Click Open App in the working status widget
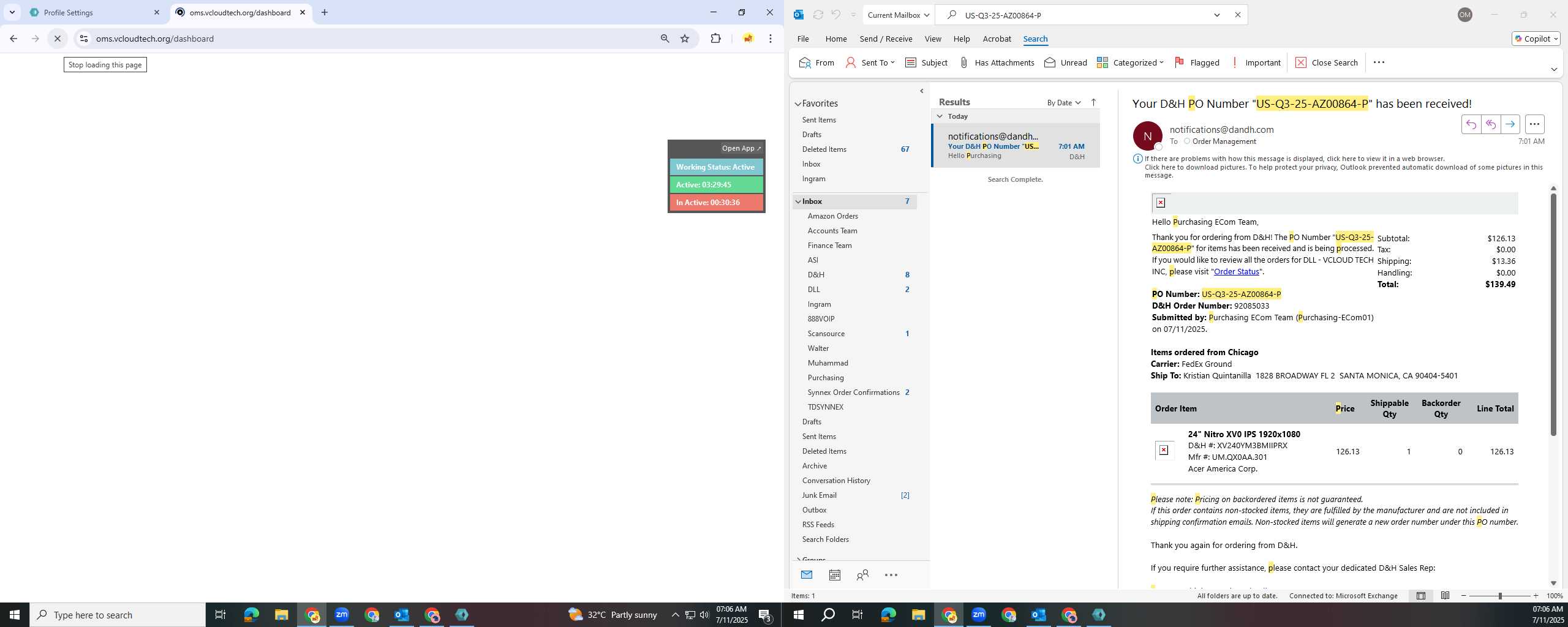 [x=741, y=148]
